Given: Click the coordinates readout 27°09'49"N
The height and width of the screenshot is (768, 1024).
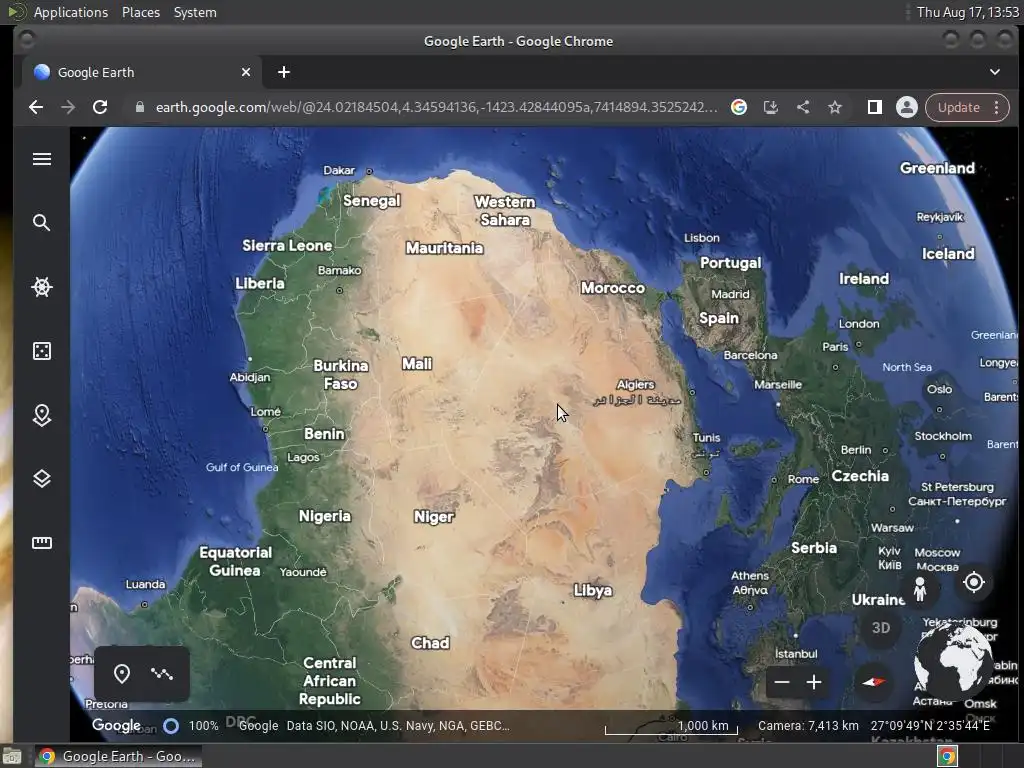Looking at the screenshot, I should click(930, 726).
